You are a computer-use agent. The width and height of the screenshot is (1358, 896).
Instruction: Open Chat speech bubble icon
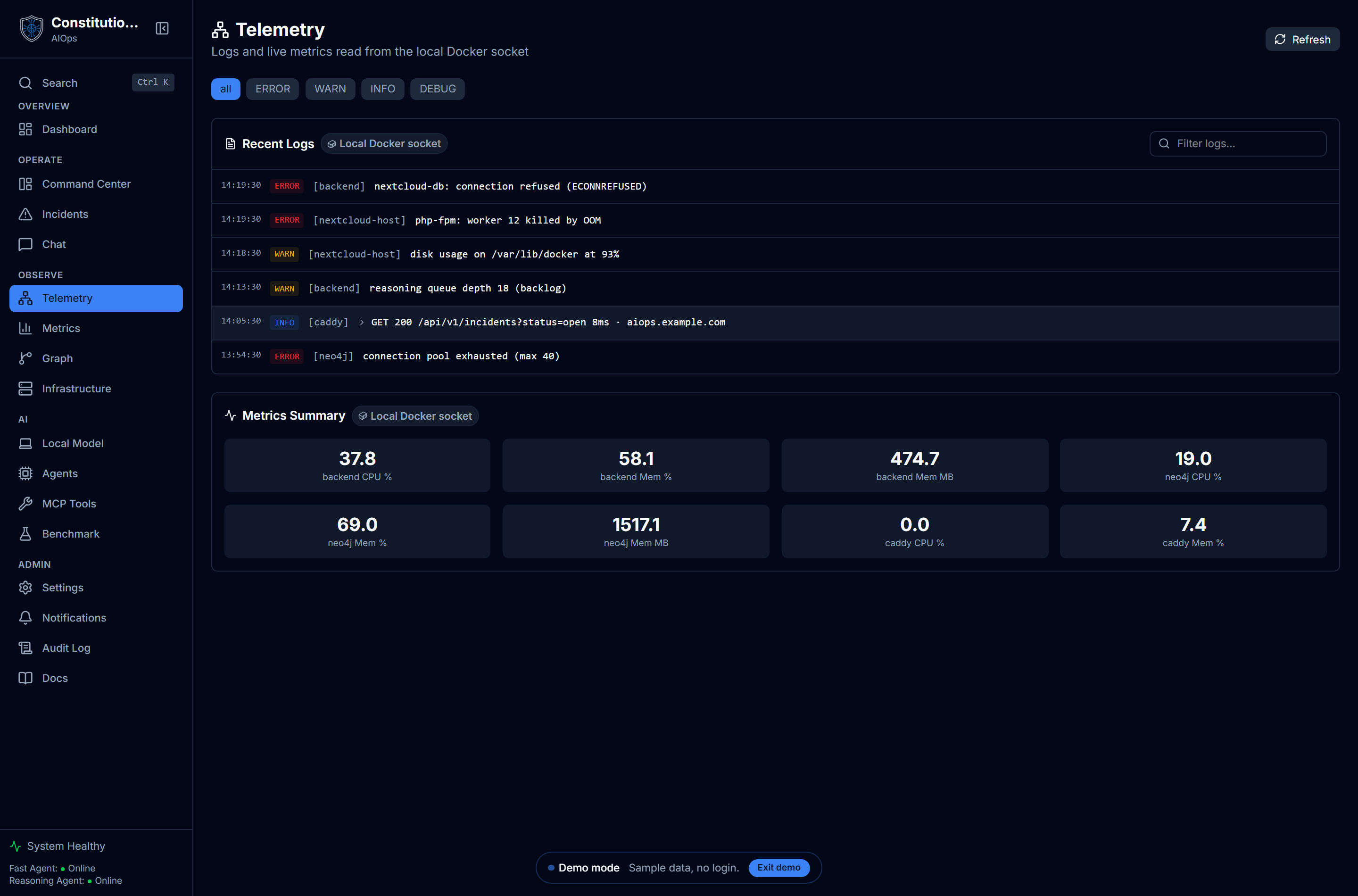[x=25, y=245]
